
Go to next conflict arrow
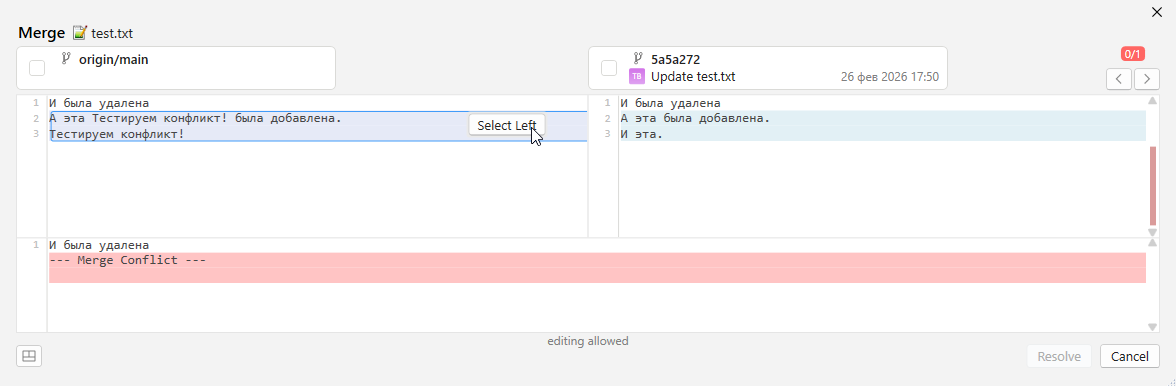(1147, 79)
